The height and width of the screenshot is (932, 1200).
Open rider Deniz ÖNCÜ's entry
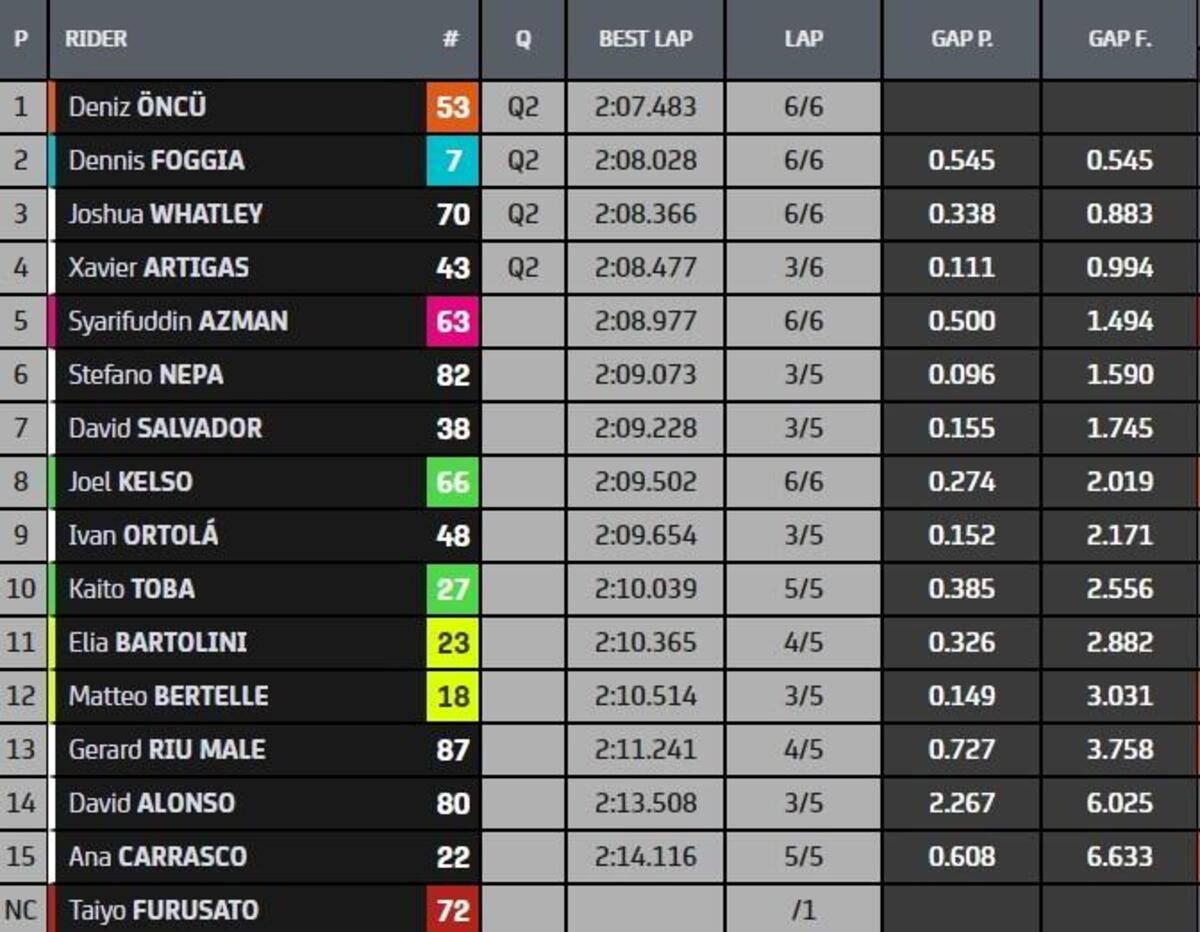tap(137, 107)
